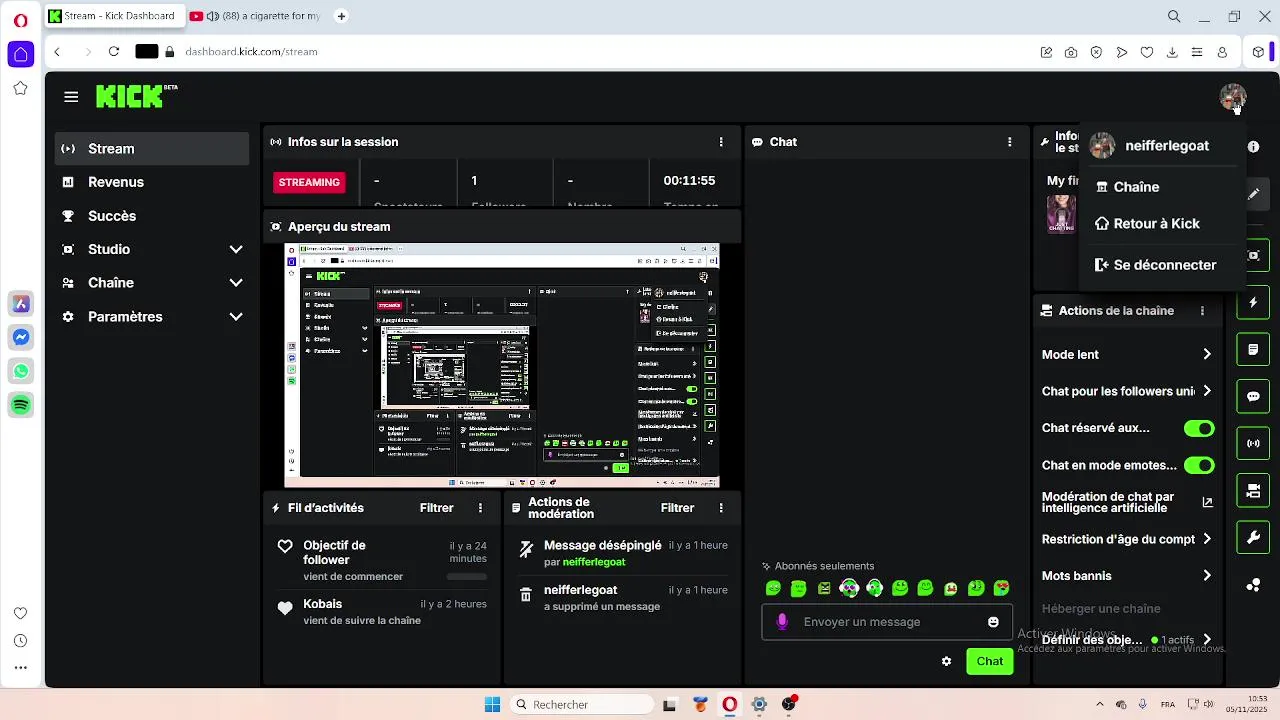Click Windows Start button on taskbar

click(492, 705)
